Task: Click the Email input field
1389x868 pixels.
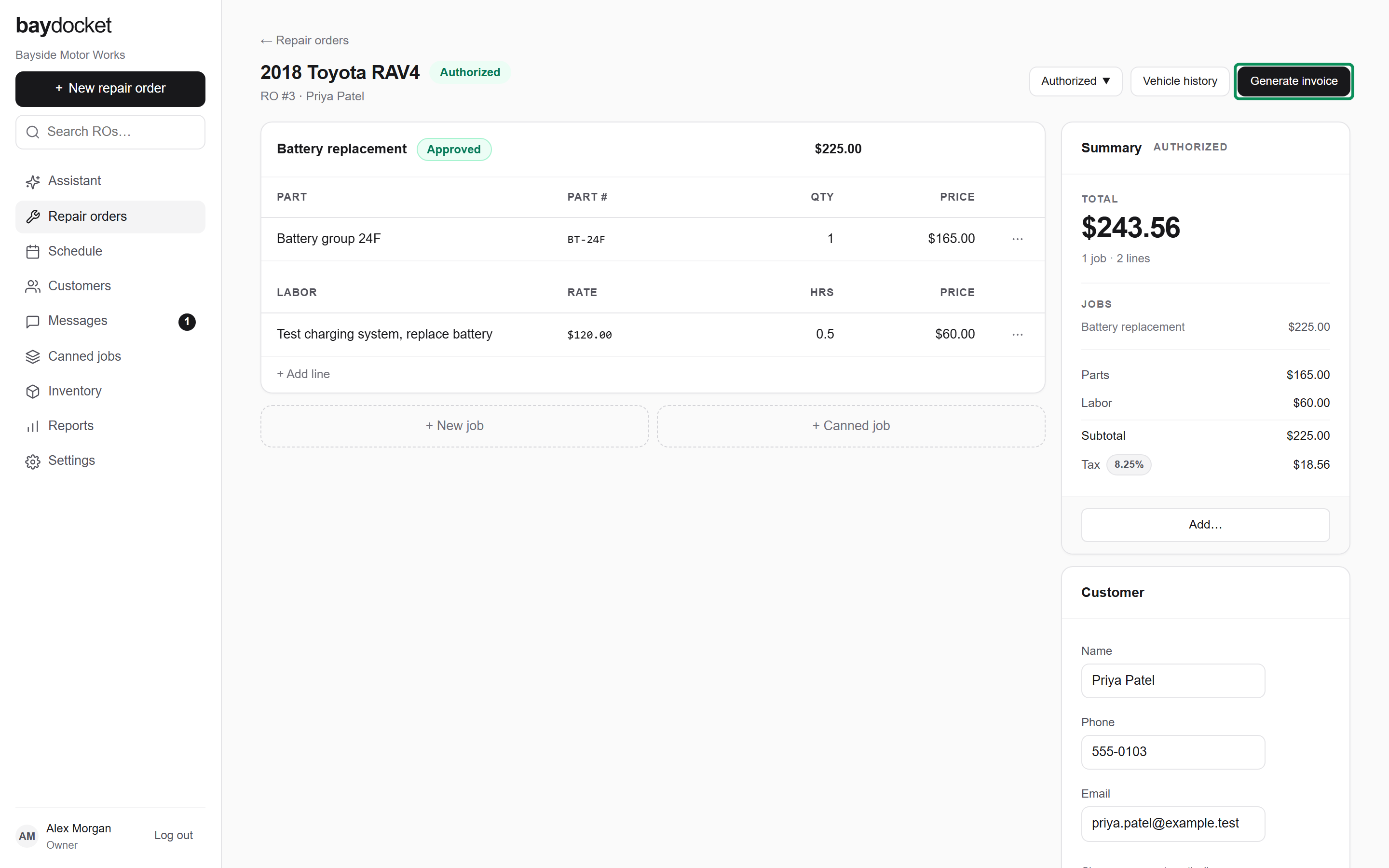Action: tap(1172, 823)
